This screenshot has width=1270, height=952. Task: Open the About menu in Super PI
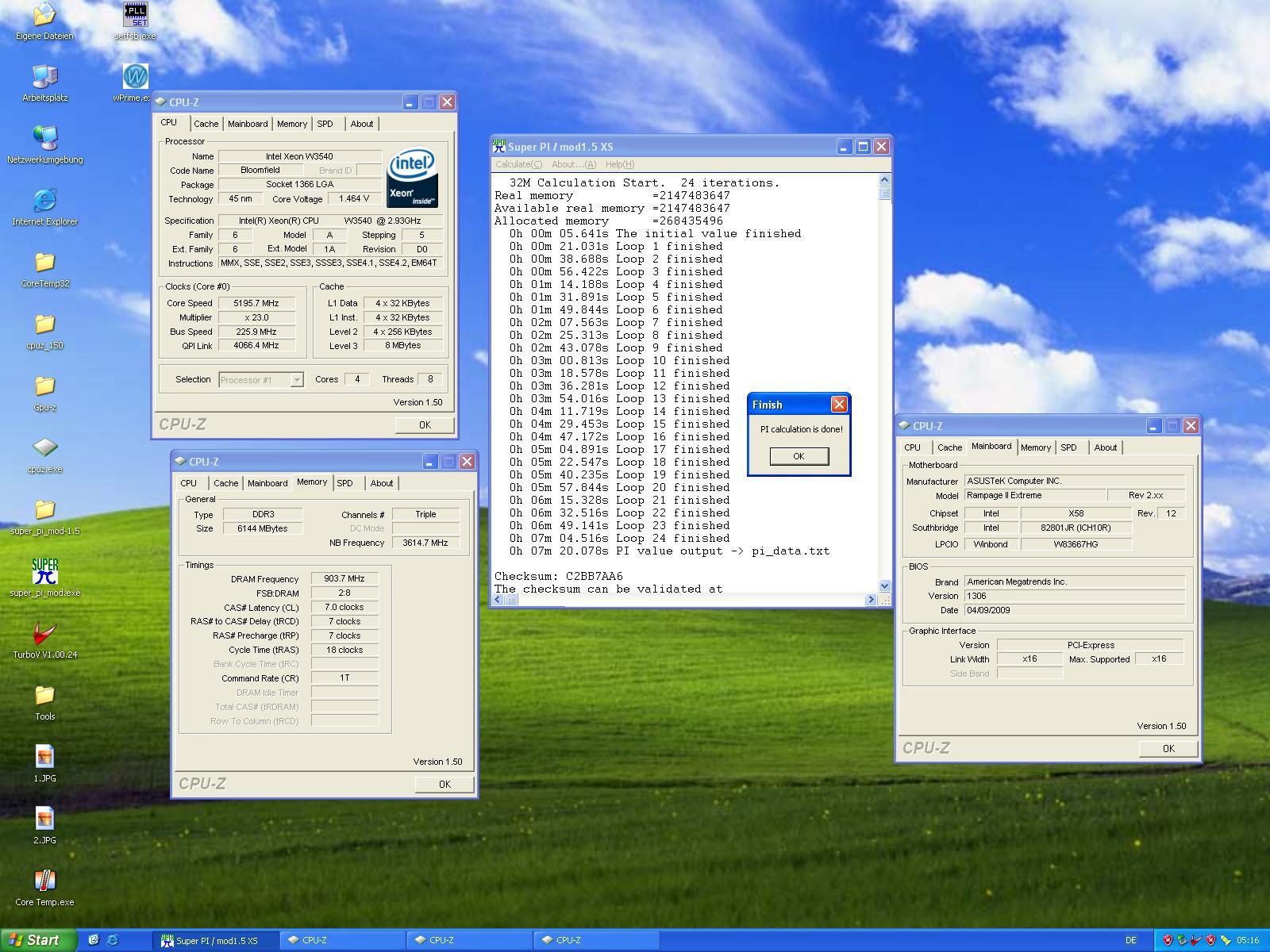(x=574, y=164)
